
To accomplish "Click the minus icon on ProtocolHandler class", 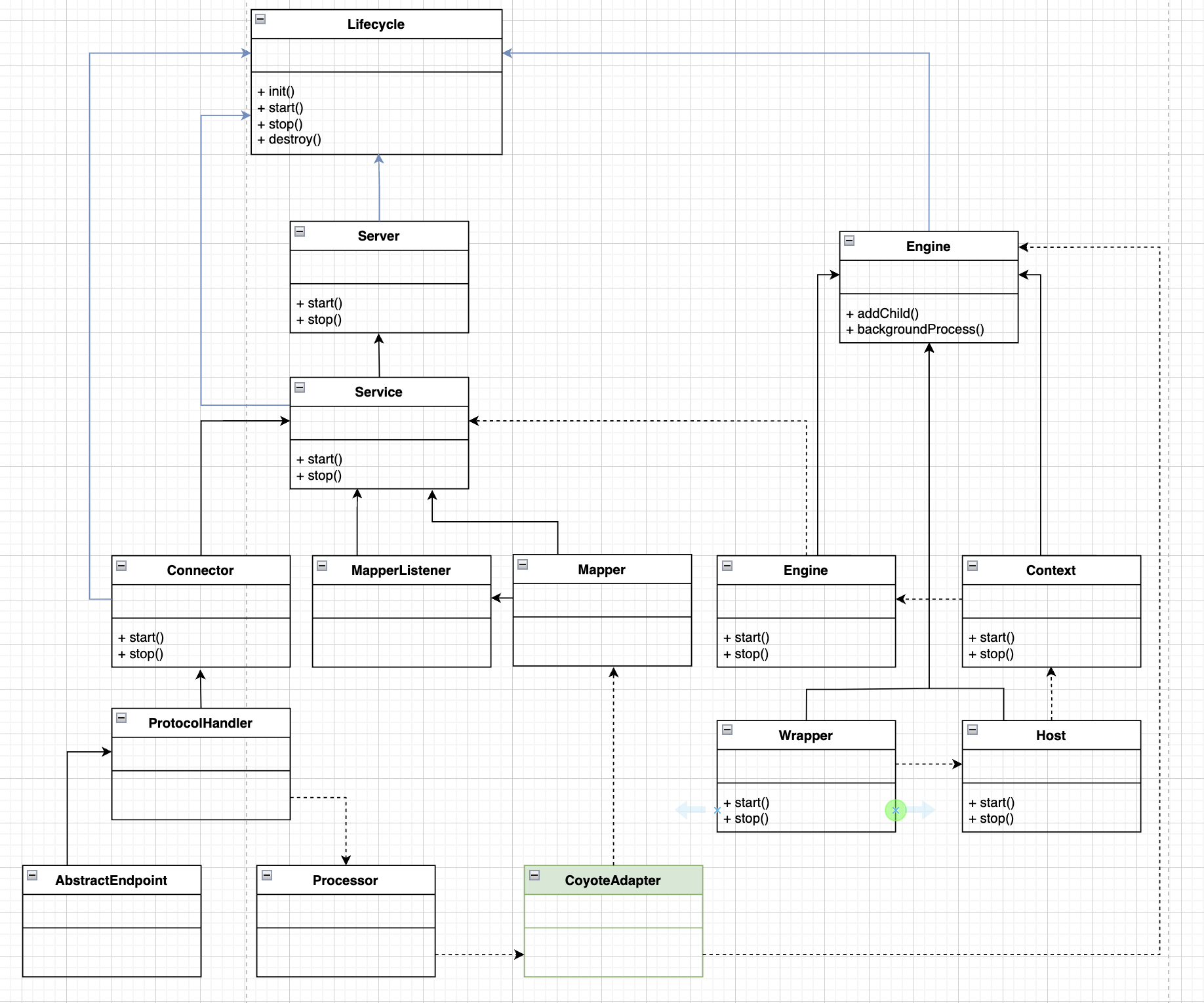I will [121, 718].
